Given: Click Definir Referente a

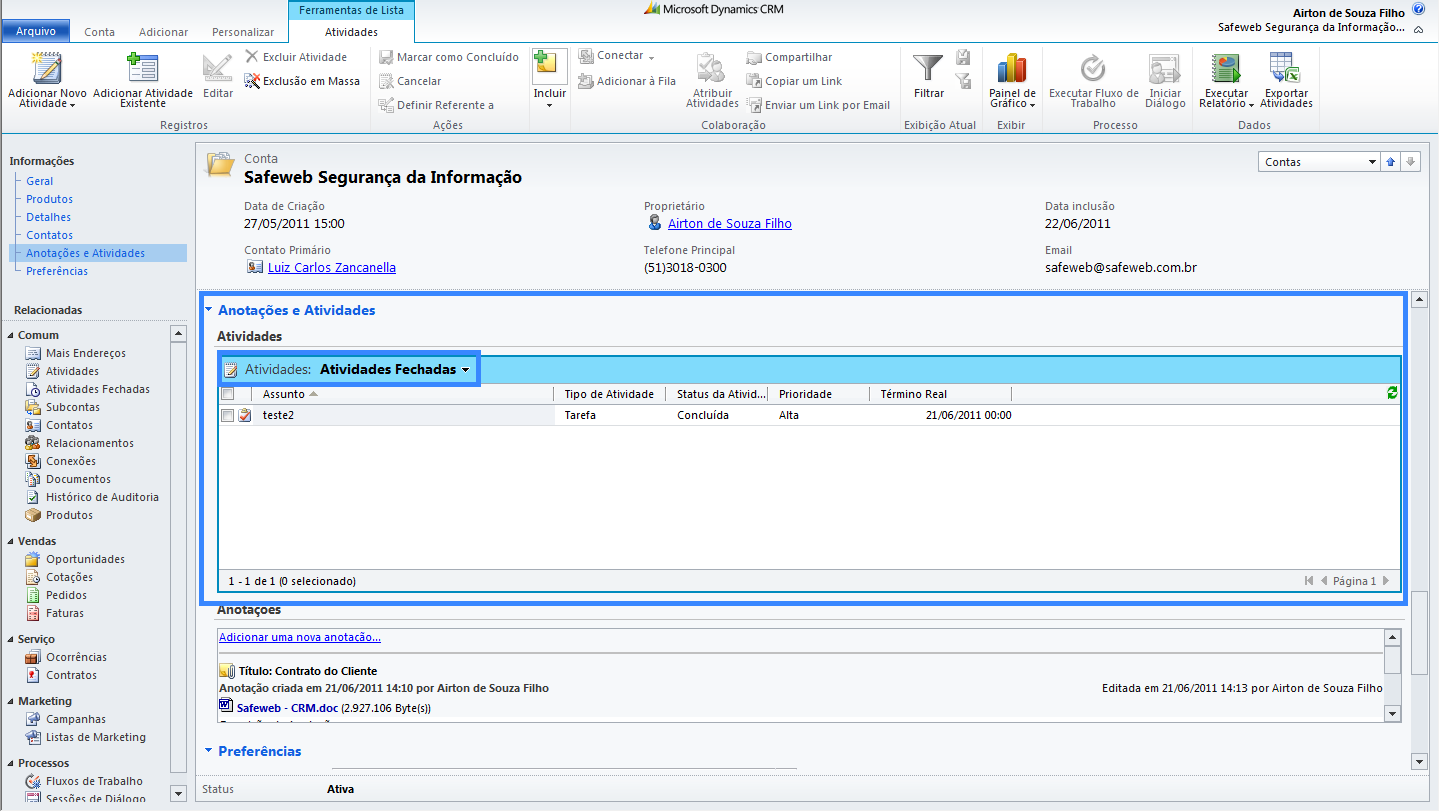Looking at the screenshot, I should coord(436,105).
